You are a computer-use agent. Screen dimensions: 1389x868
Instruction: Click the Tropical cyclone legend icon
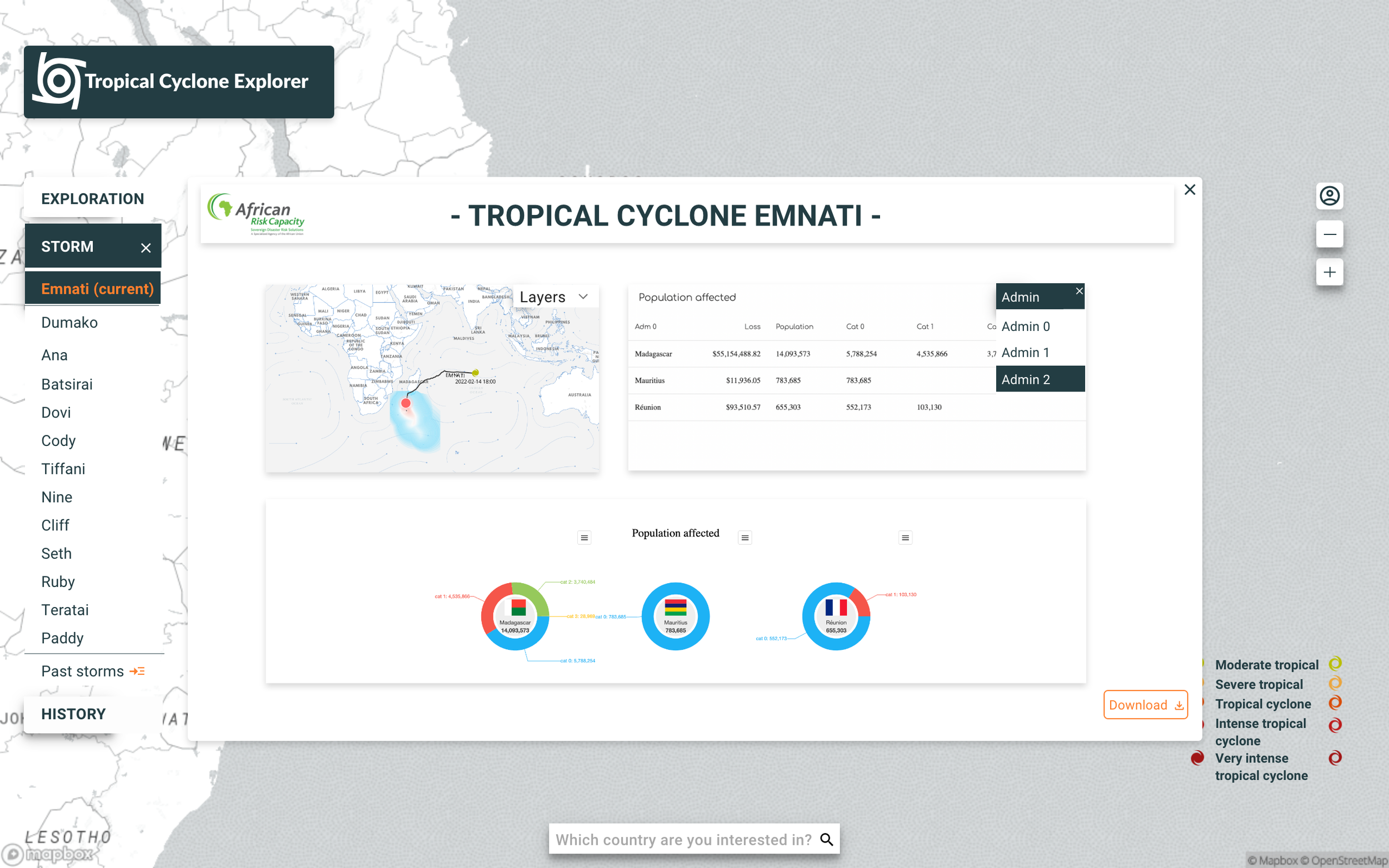click(1335, 703)
